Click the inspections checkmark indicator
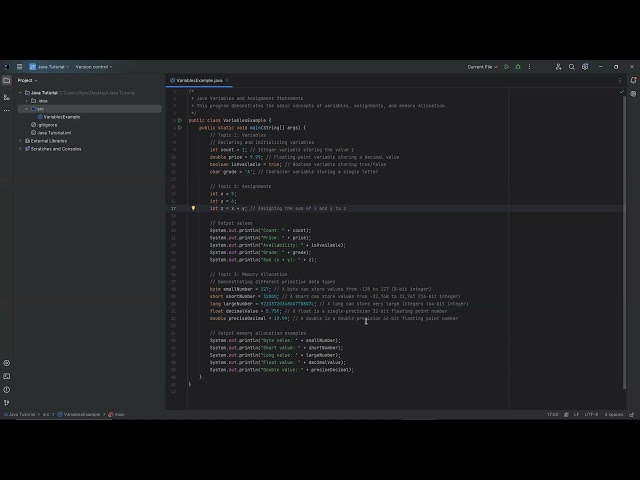The image size is (640, 480). point(622,92)
